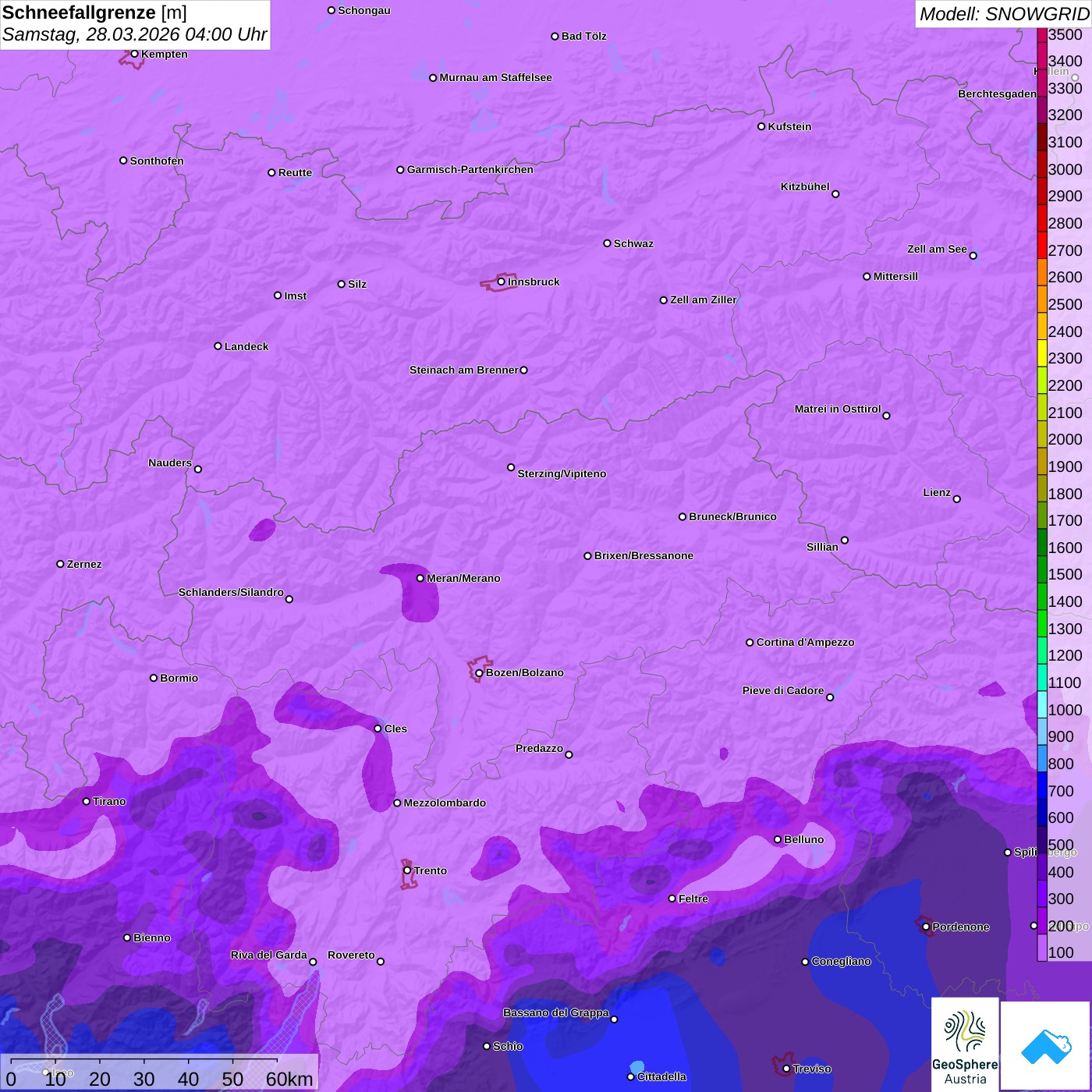Screen dimensions: 1092x1092
Task: Click the Kufstein marker dot
Action: [x=761, y=126]
